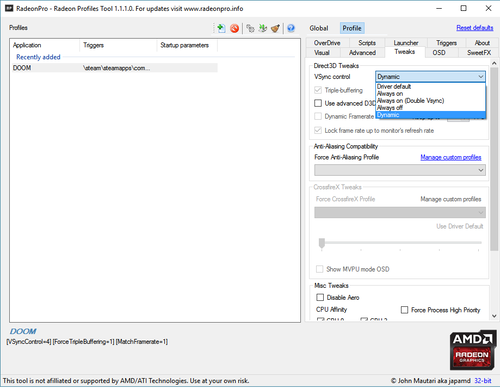Switch to the Launcher tab
The image size is (500, 389).
(x=406, y=43)
